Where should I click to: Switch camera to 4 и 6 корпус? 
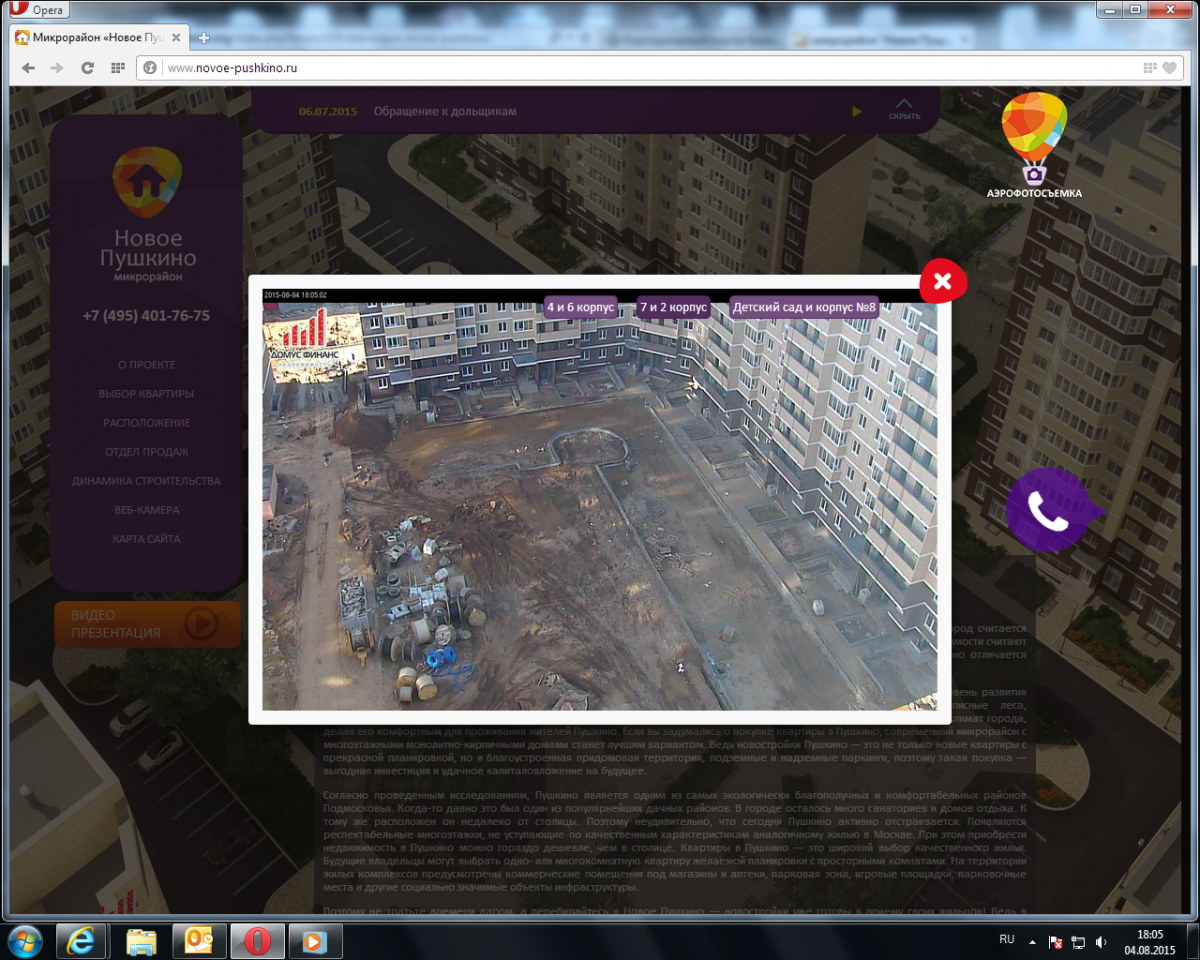coord(580,307)
